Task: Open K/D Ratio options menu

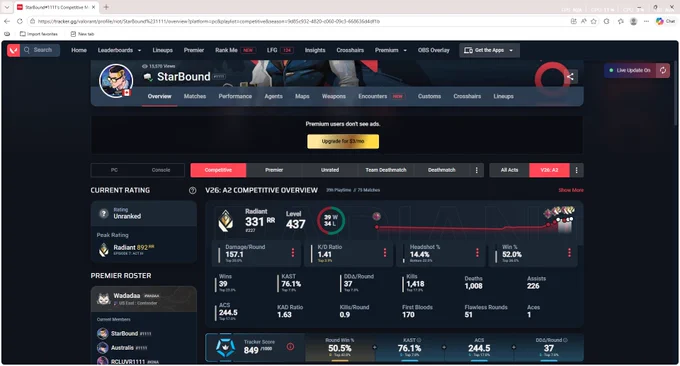Action: pyautogui.click(x=385, y=252)
